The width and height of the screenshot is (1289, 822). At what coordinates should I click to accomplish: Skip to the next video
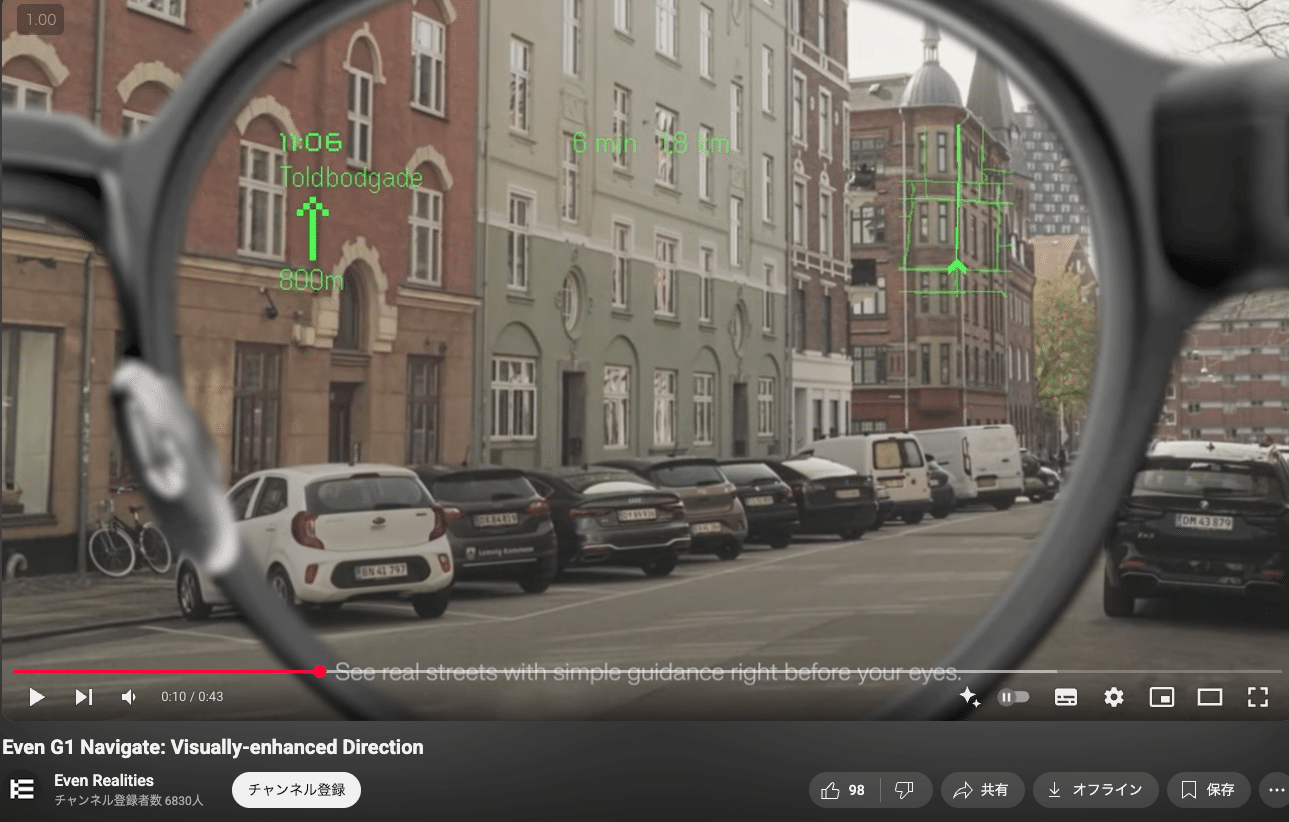pyautogui.click(x=84, y=697)
